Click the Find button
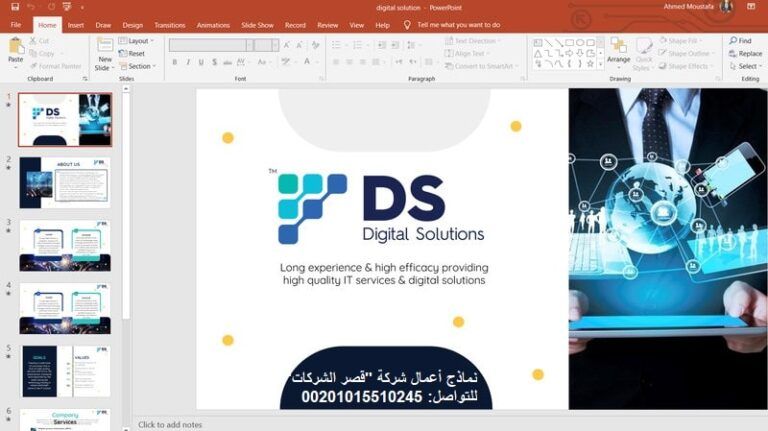This screenshot has width=768, height=431. 740,41
